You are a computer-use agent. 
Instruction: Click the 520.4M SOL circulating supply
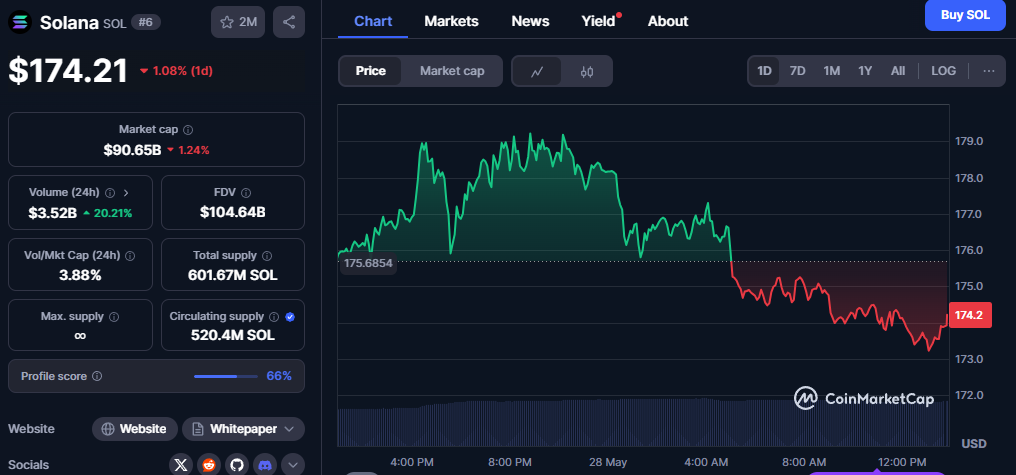click(x=233, y=335)
